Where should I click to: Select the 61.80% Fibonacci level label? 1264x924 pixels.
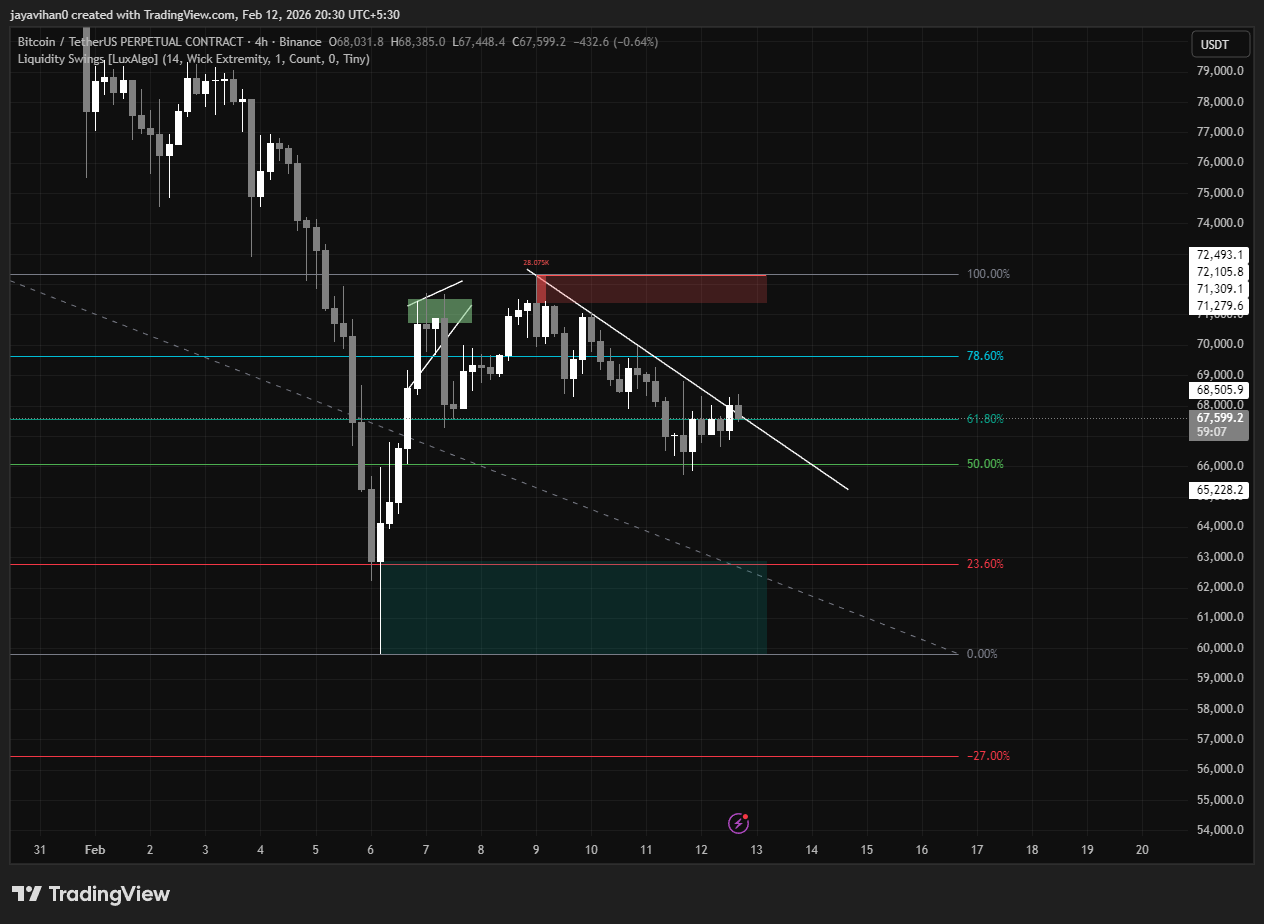(x=985, y=419)
